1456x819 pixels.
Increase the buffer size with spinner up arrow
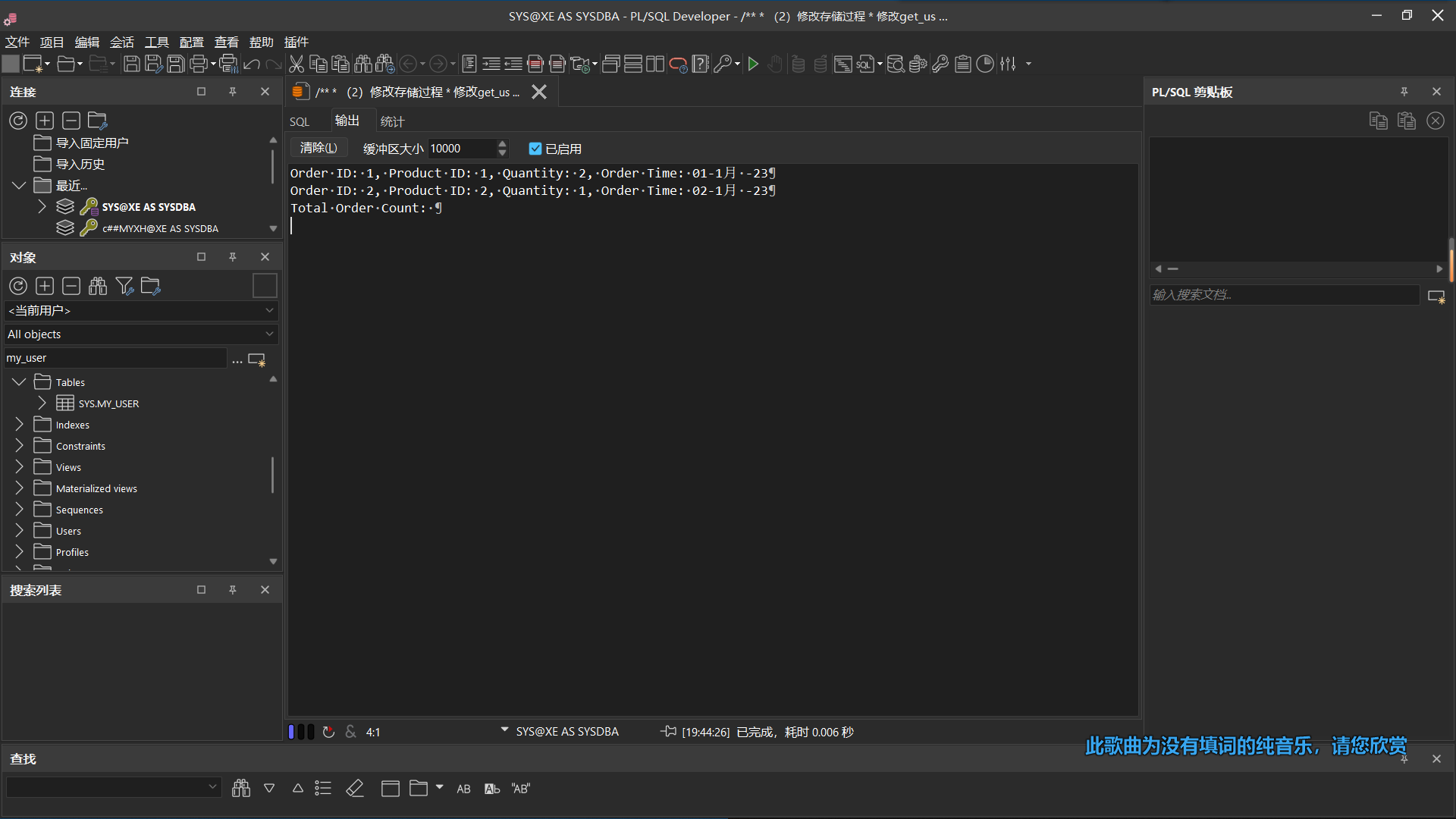coord(502,143)
